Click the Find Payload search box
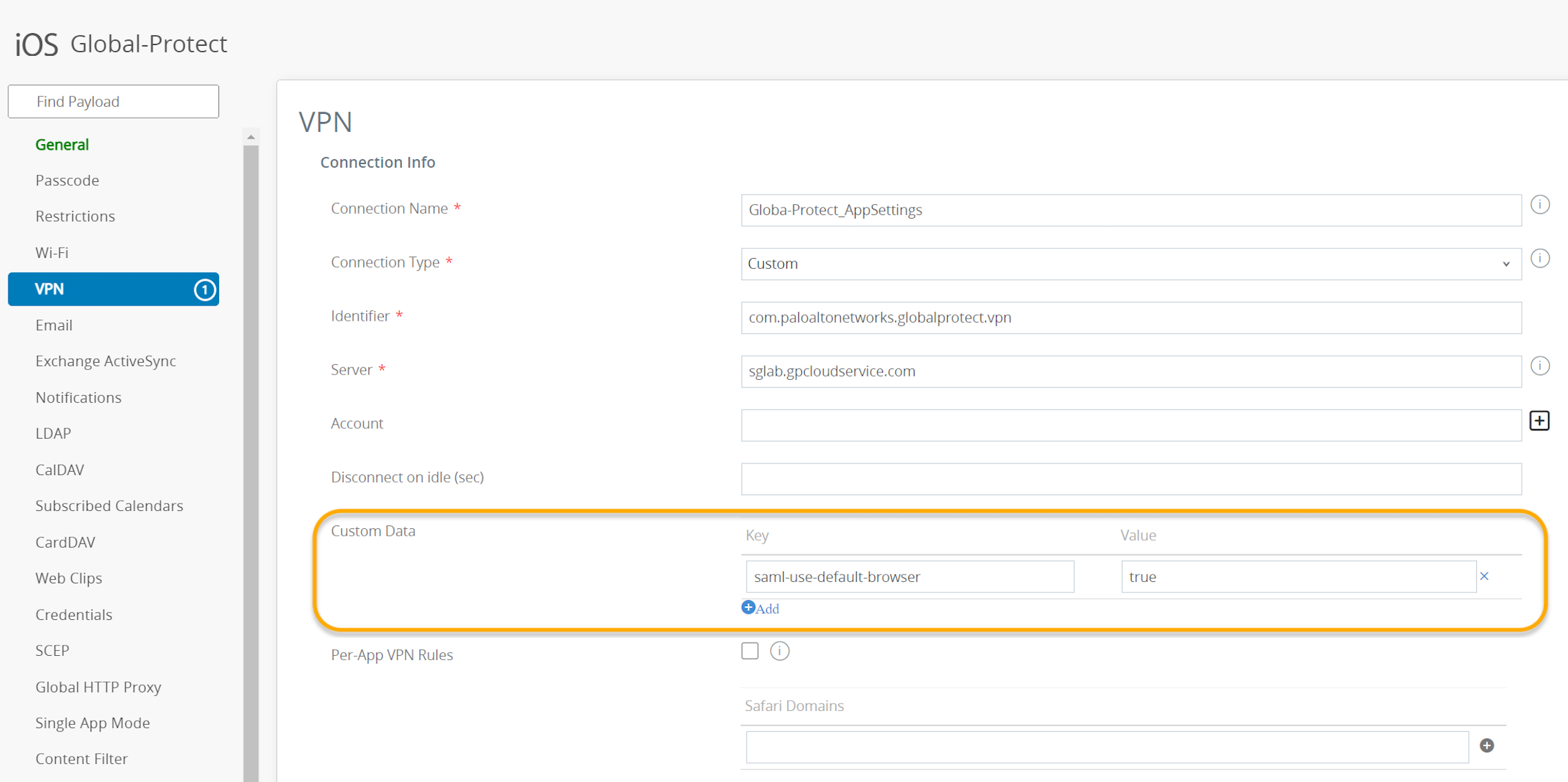The image size is (1568, 782). click(113, 101)
